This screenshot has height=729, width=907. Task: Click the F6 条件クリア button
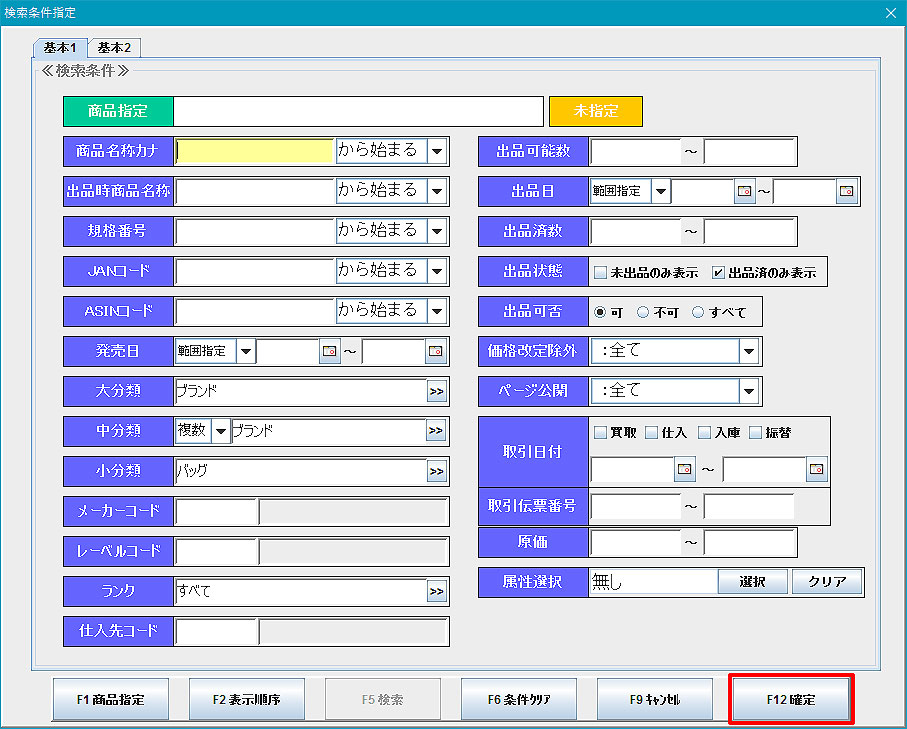click(x=518, y=699)
